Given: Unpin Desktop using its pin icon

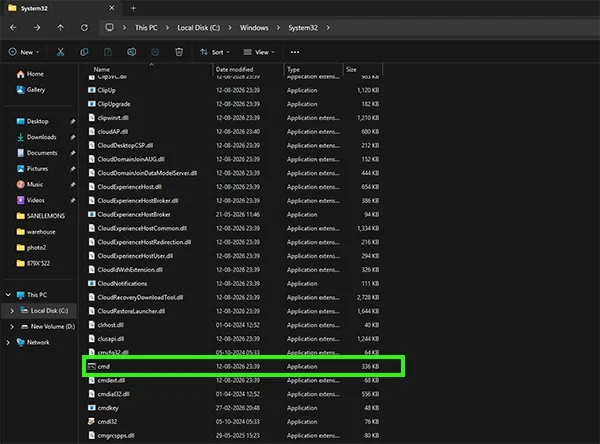Looking at the screenshot, I should click(x=72, y=121).
